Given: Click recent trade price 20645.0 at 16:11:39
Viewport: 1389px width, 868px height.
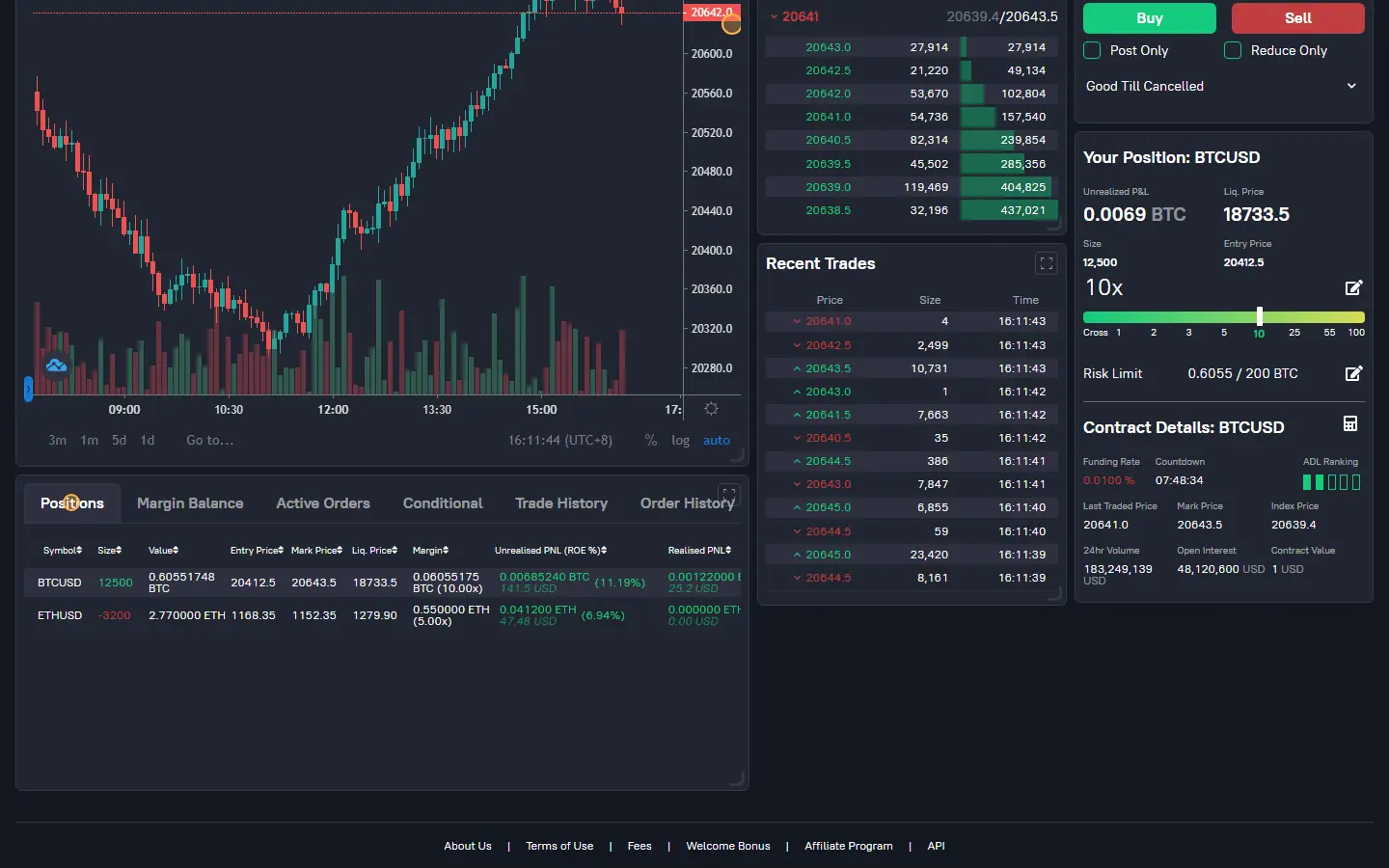Looking at the screenshot, I should pos(829,555).
